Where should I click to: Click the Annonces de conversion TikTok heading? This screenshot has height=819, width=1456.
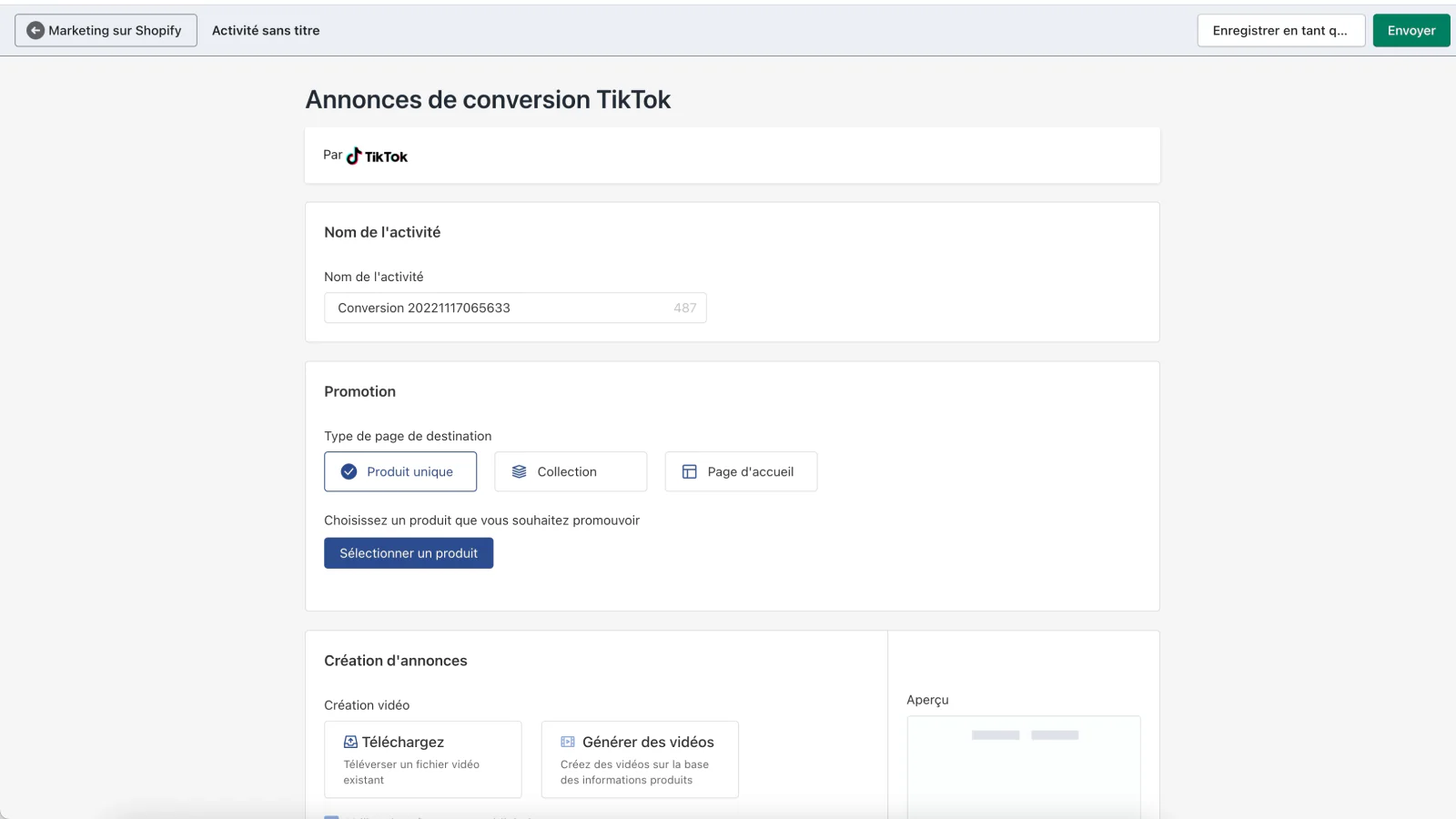click(488, 99)
